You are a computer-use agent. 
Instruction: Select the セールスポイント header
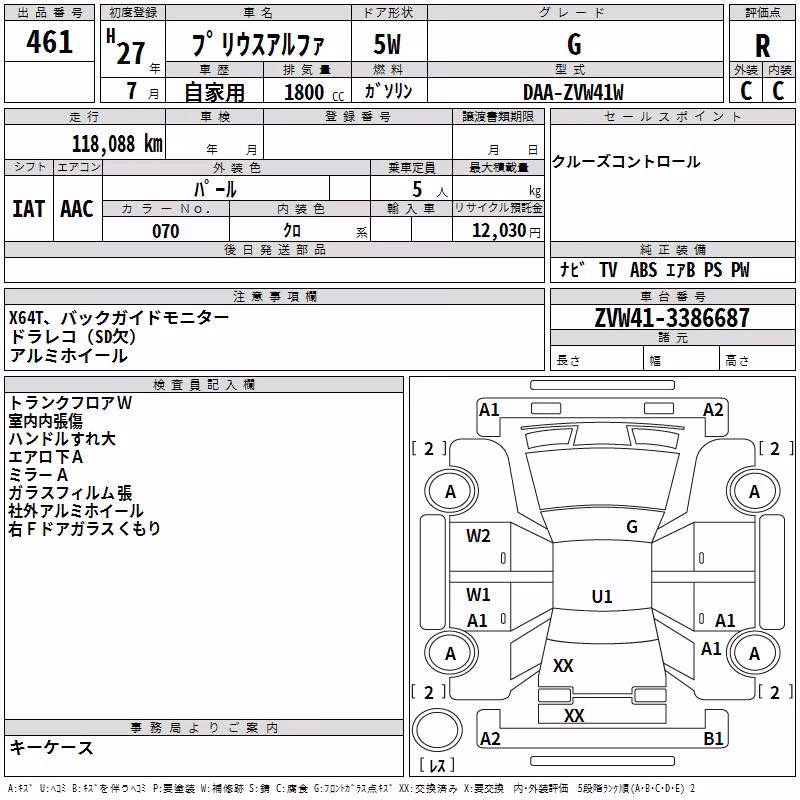coord(672,116)
